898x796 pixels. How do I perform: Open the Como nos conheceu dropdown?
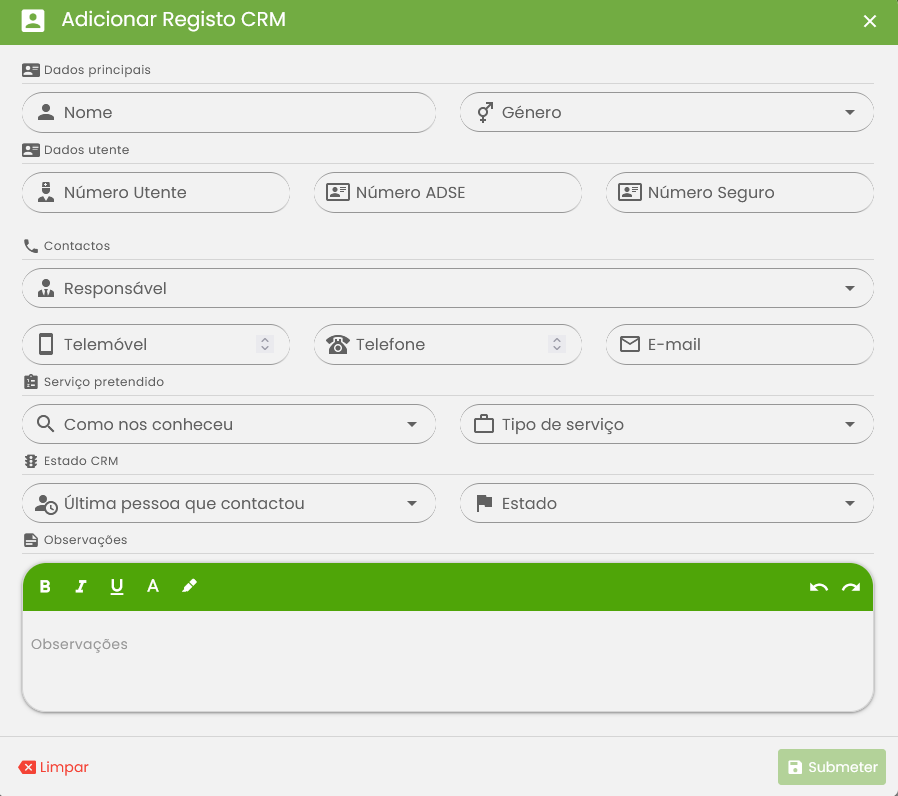229,424
